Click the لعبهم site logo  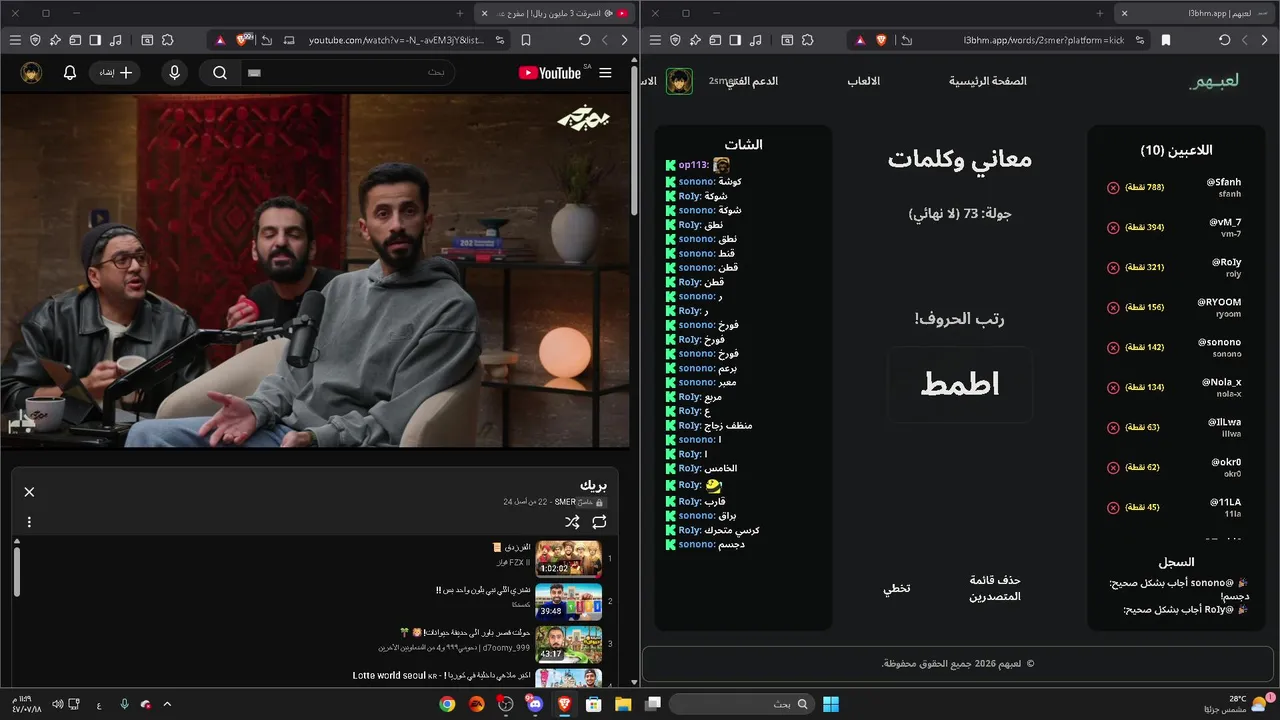coord(1215,81)
